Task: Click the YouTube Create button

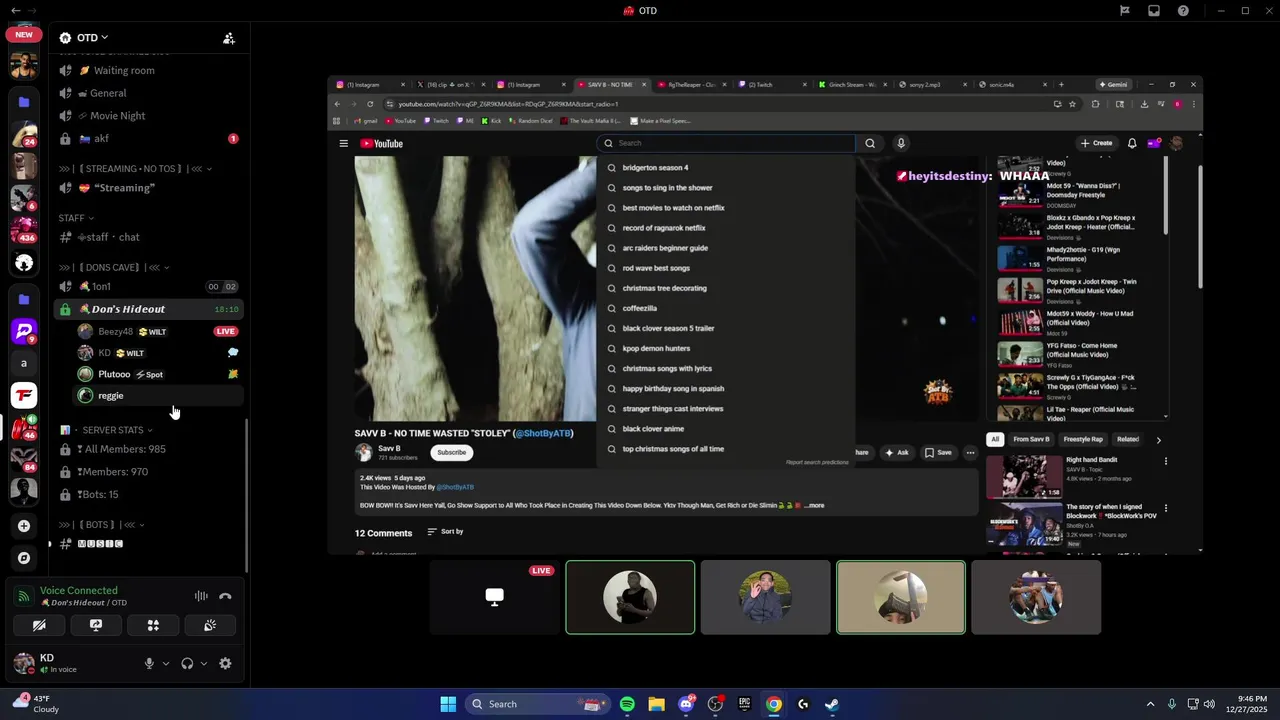Action: click(1096, 143)
